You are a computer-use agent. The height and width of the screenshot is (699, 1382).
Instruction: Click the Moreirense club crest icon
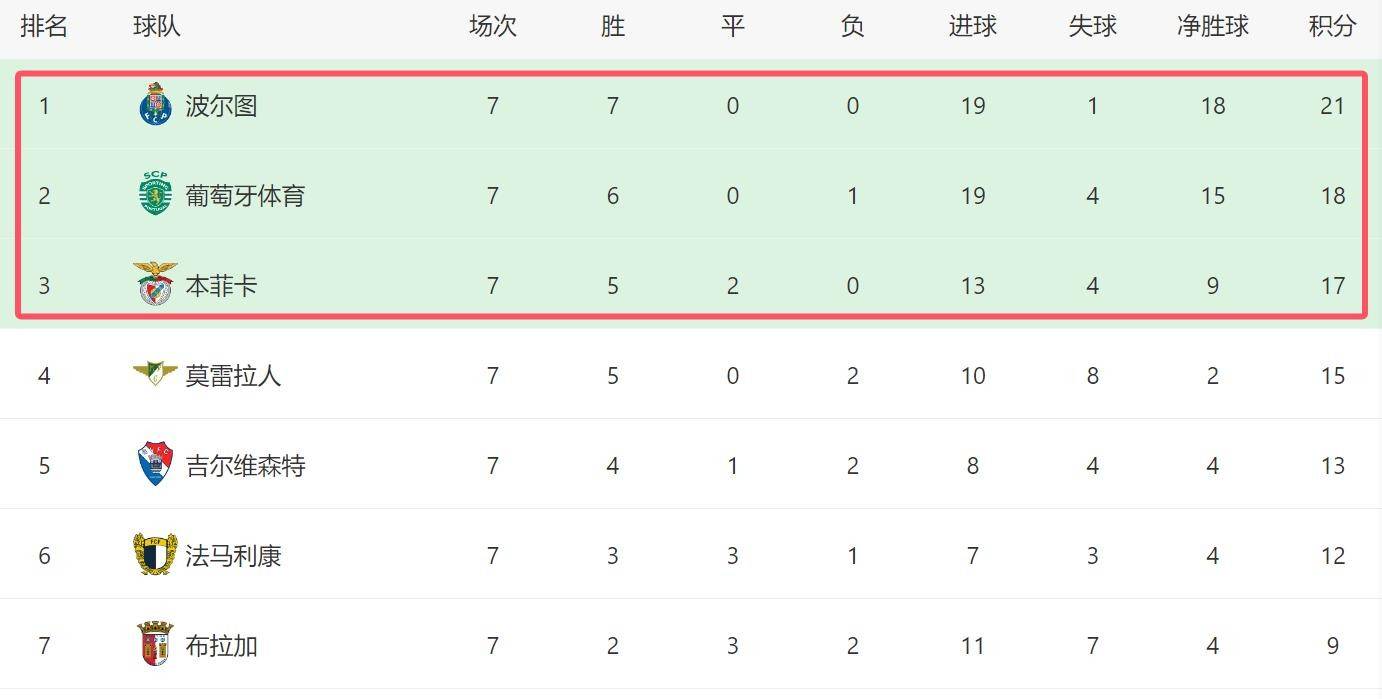click(x=155, y=374)
